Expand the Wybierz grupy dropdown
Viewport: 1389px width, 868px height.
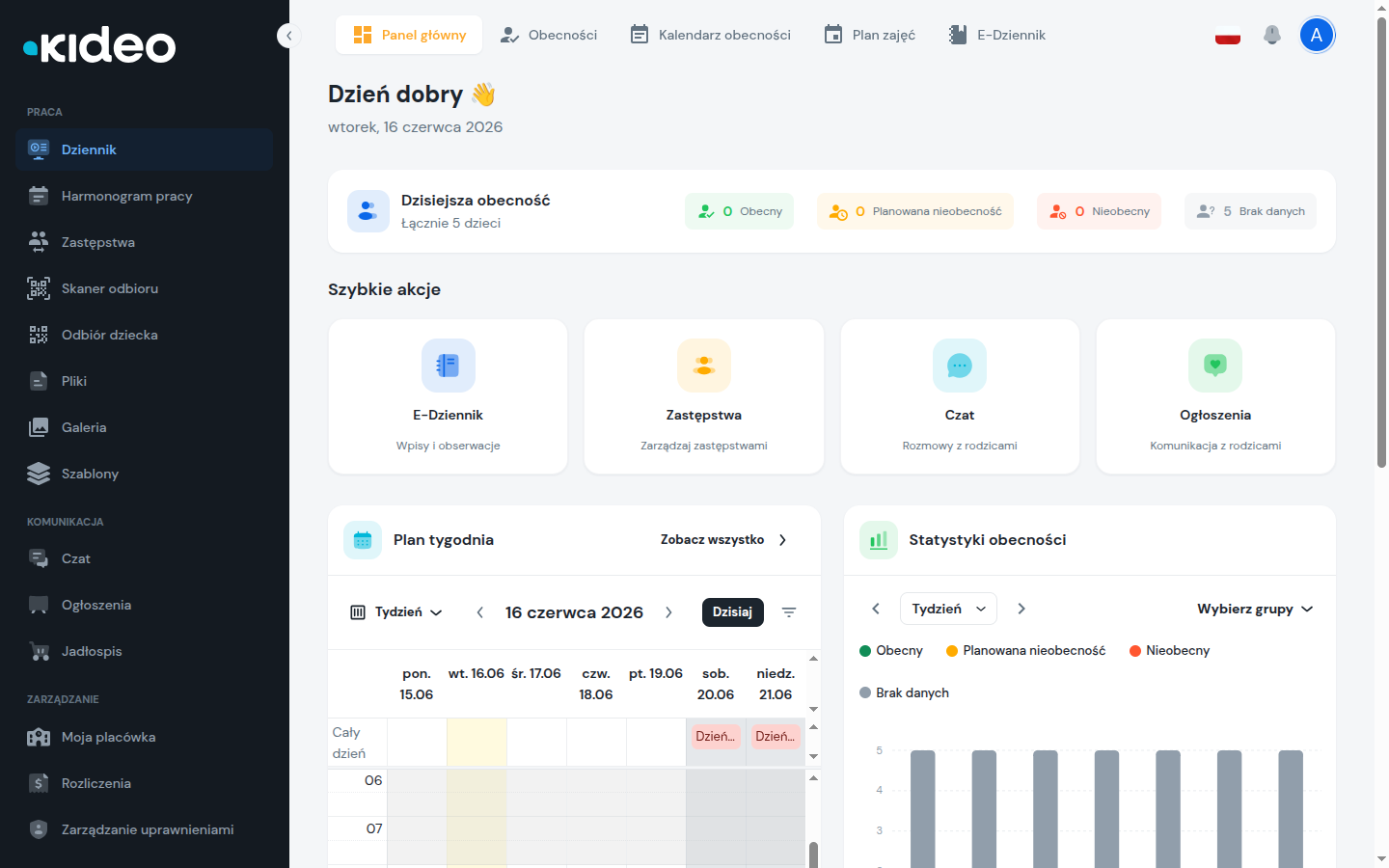pos(1255,609)
